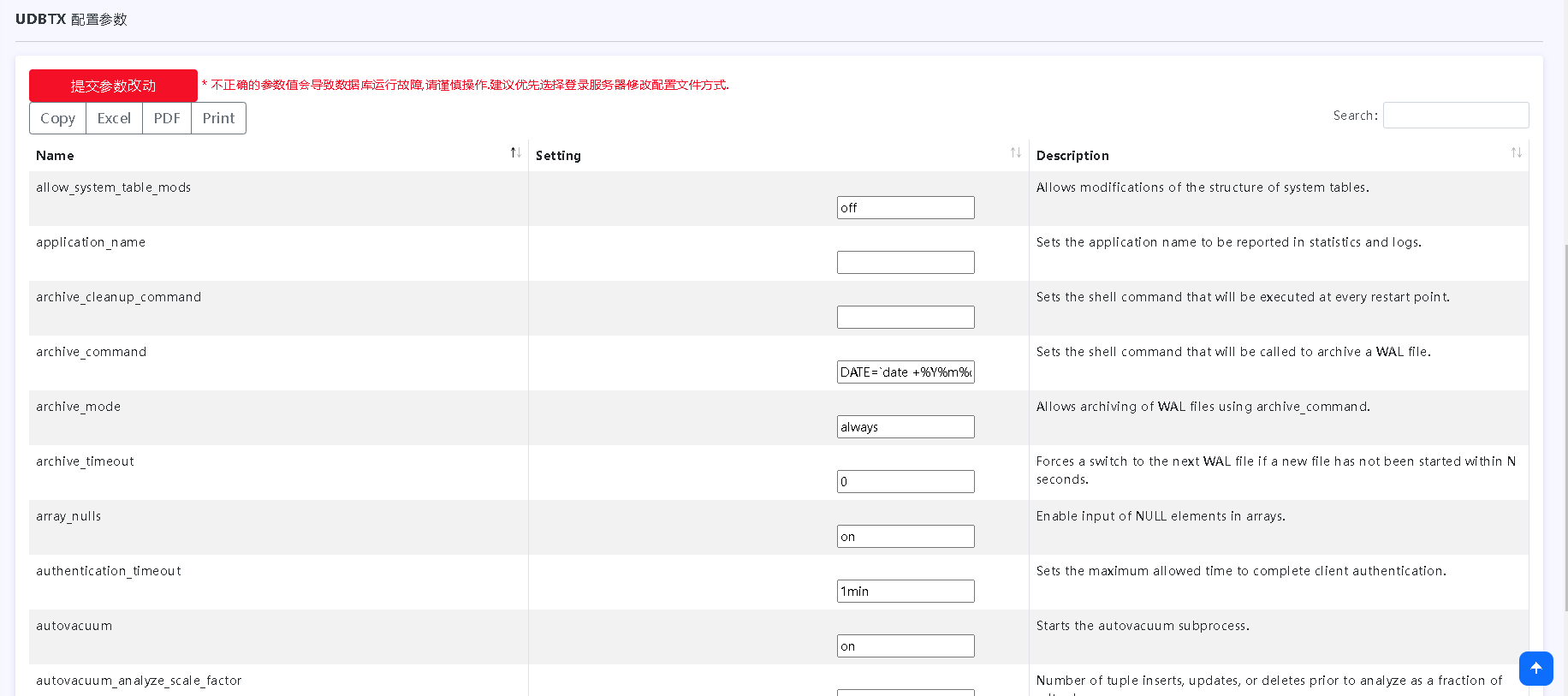Edit the archive_command value field

tap(905, 372)
